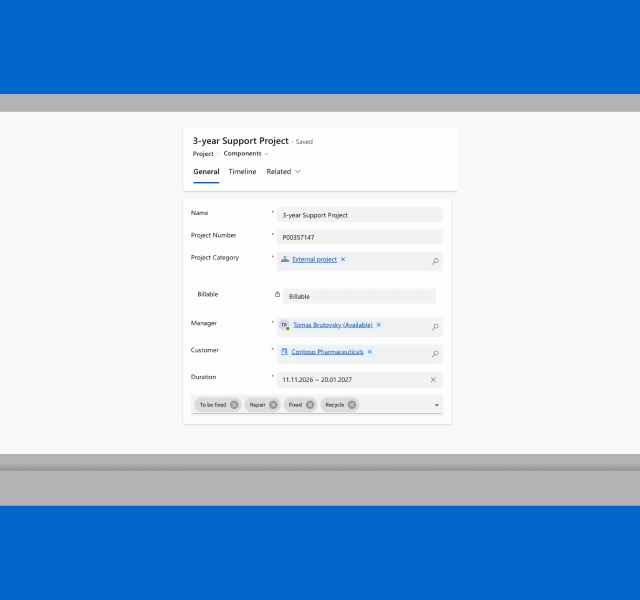Remove the 'To be fixed' tag
Viewport: 640px width, 600px height.
pyautogui.click(x=234, y=405)
